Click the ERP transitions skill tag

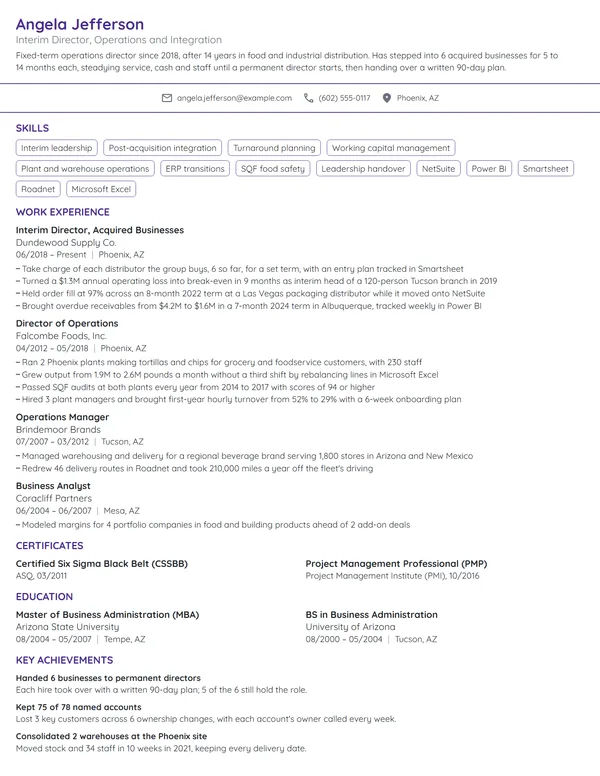[195, 169]
